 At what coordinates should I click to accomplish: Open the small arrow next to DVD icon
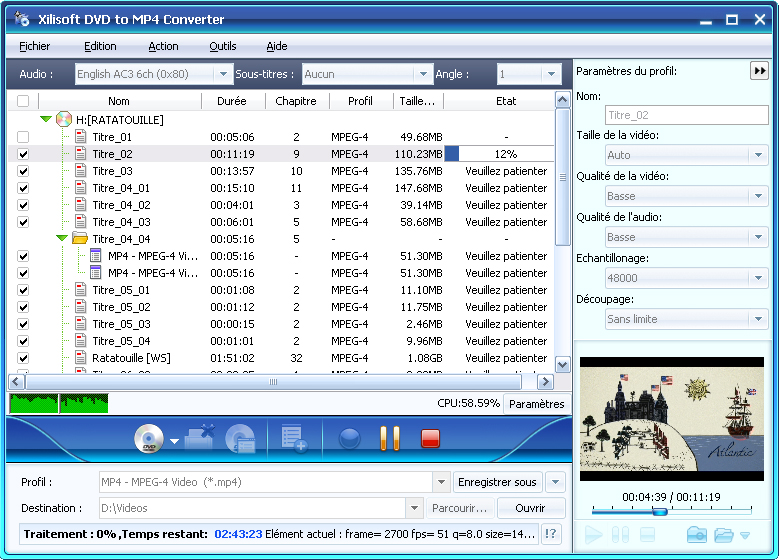click(x=174, y=441)
